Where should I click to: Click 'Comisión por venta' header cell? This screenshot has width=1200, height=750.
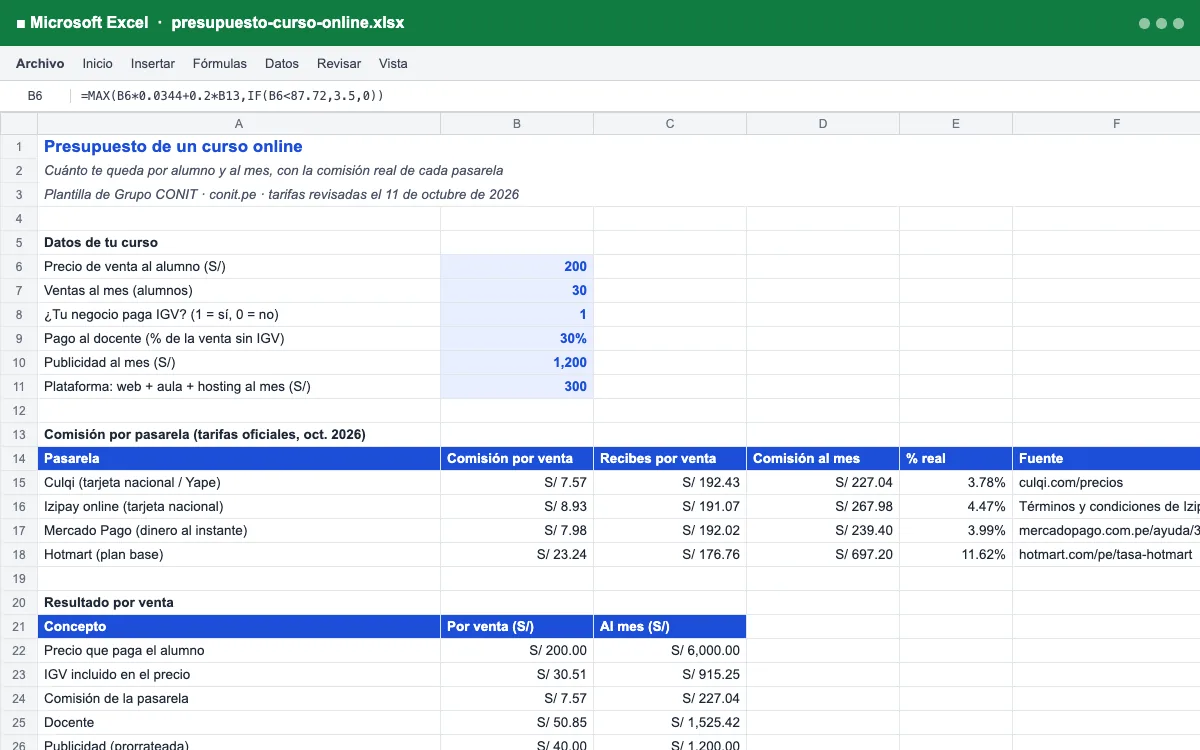click(517, 458)
